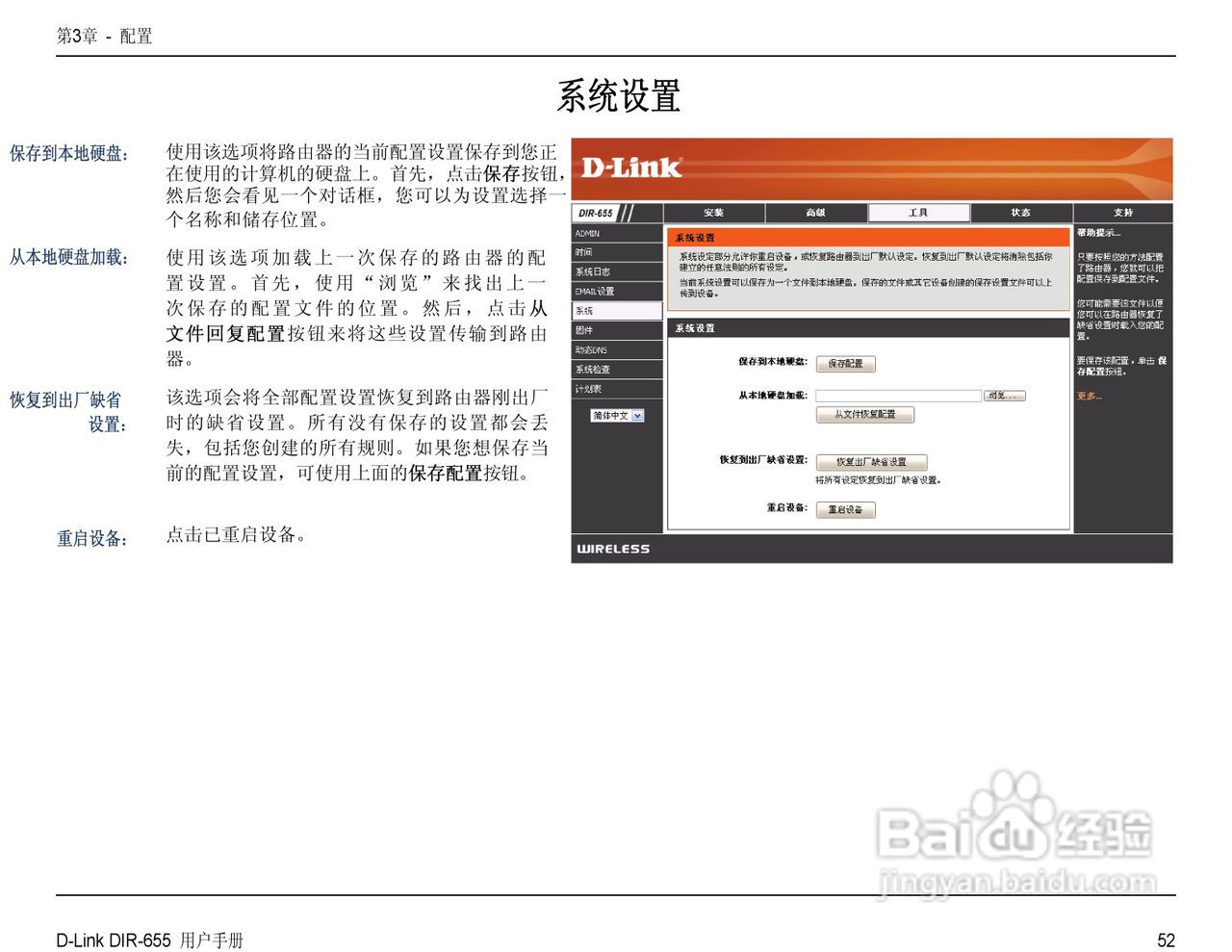Click the 更多... help link
The height and width of the screenshot is (952, 1232).
[x=1090, y=396]
